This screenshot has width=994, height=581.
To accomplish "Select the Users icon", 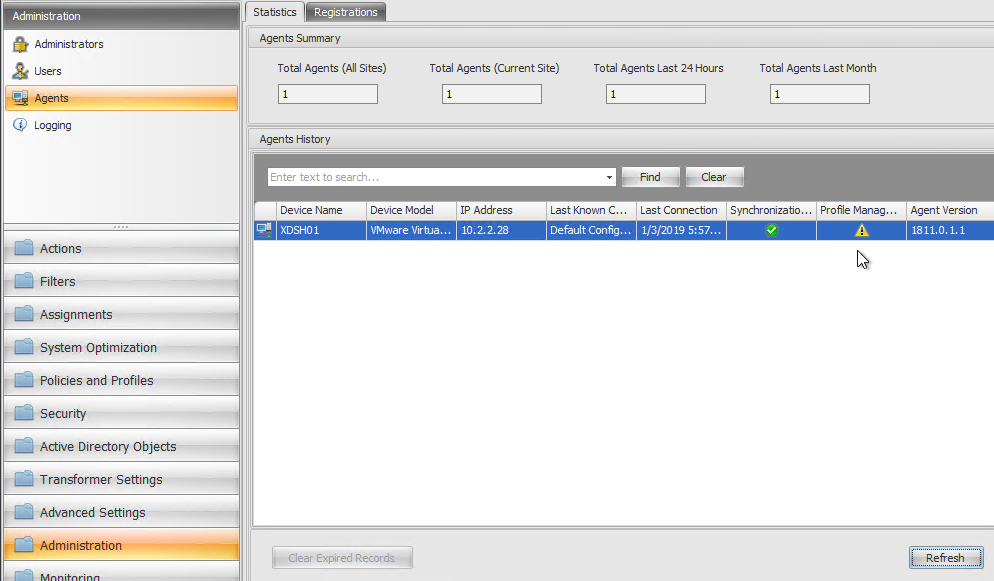I will click(x=20, y=71).
